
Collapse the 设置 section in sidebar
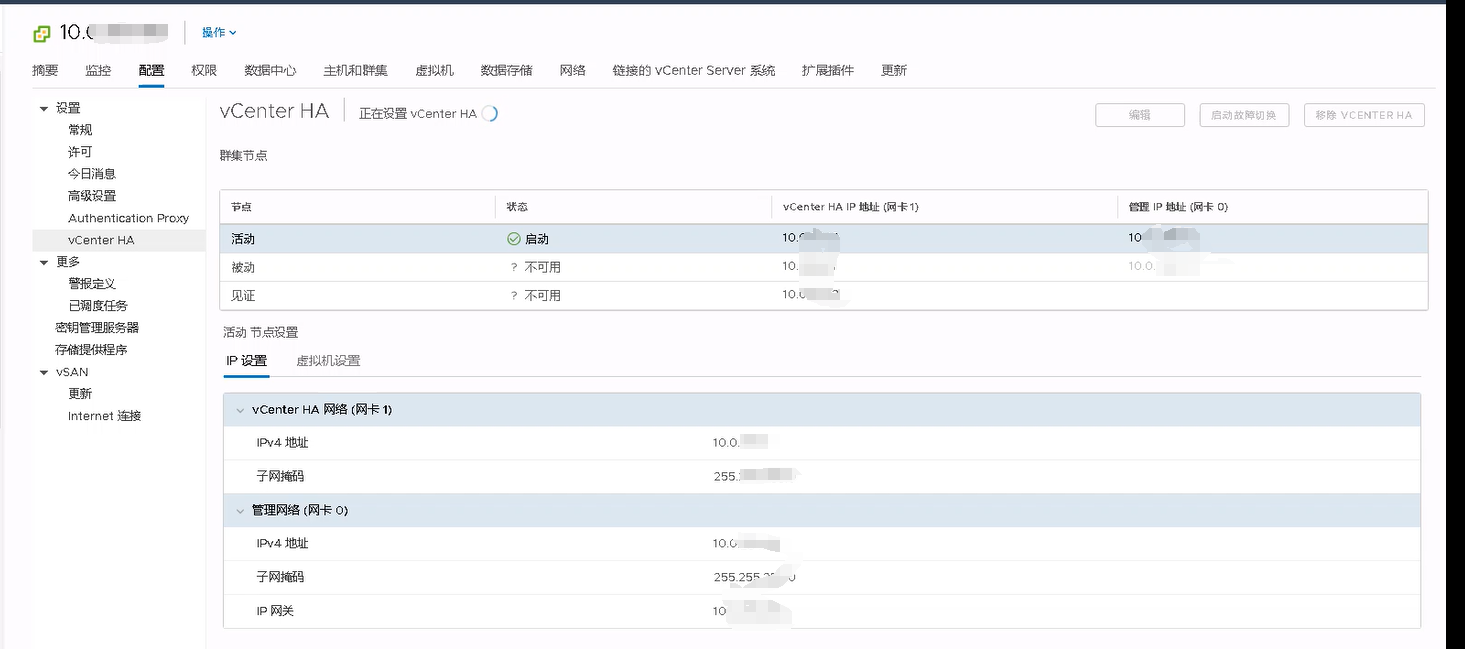tap(44, 107)
